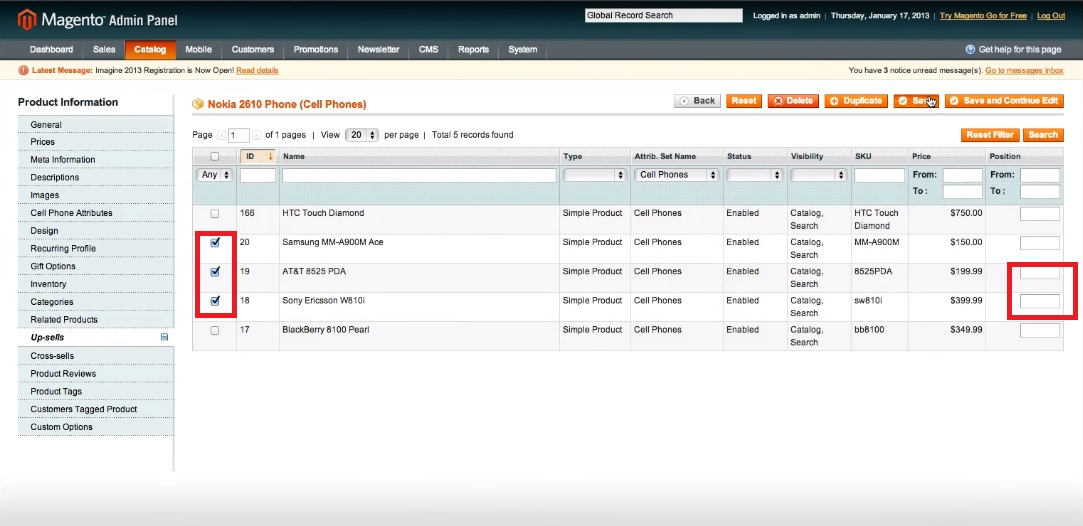The image size is (1083, 526).
Task: Open the per-page View count dropdown
Action: pos(363,135)
